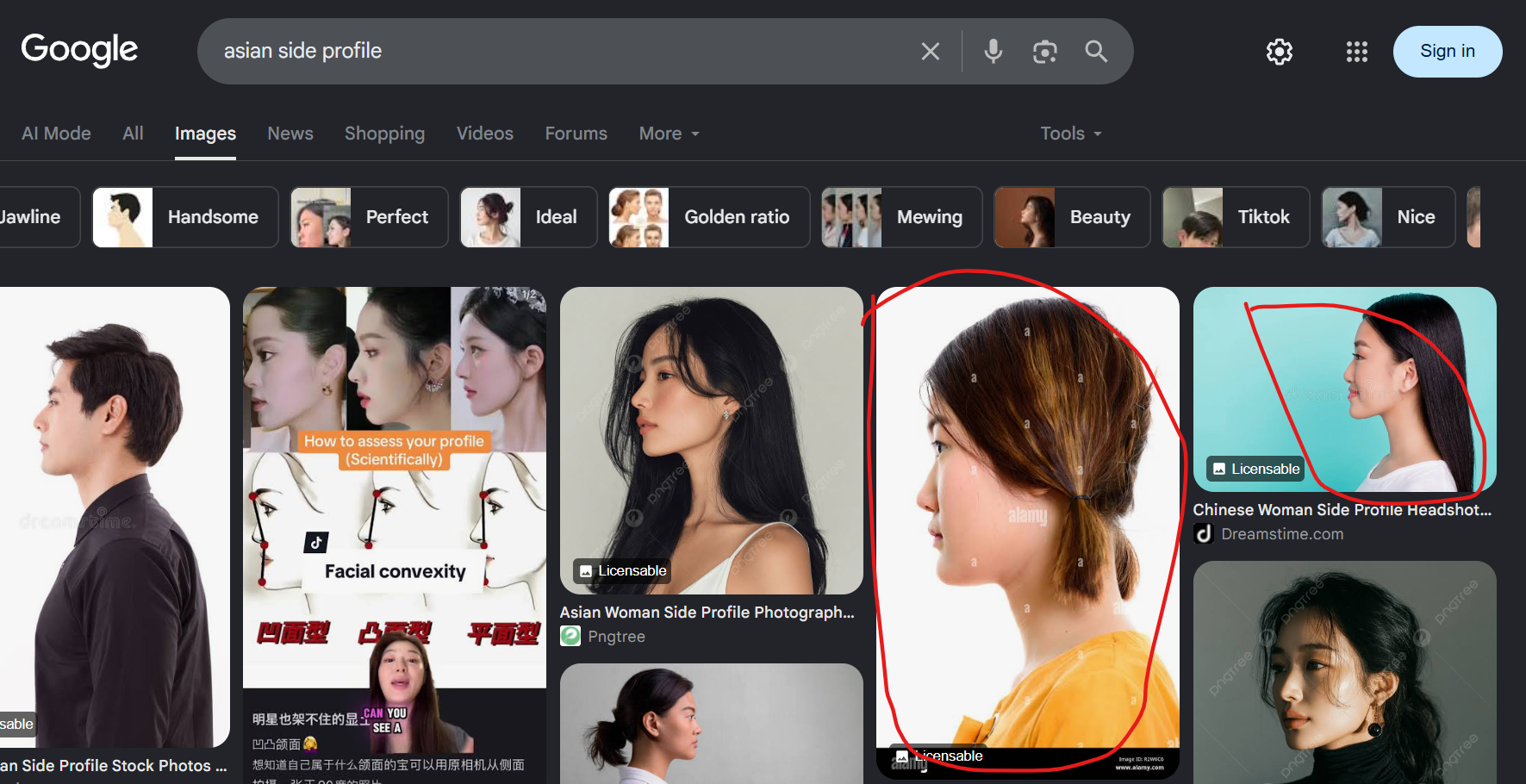Clear the search query with the X icon

pos(930,52)
